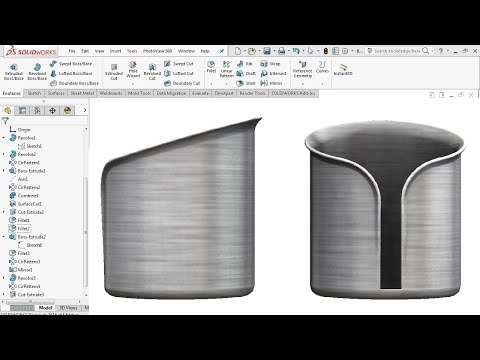Select SurfaceCut1 in feature tree
Viewport: 480px width, 360px height.
coord(26,204)
